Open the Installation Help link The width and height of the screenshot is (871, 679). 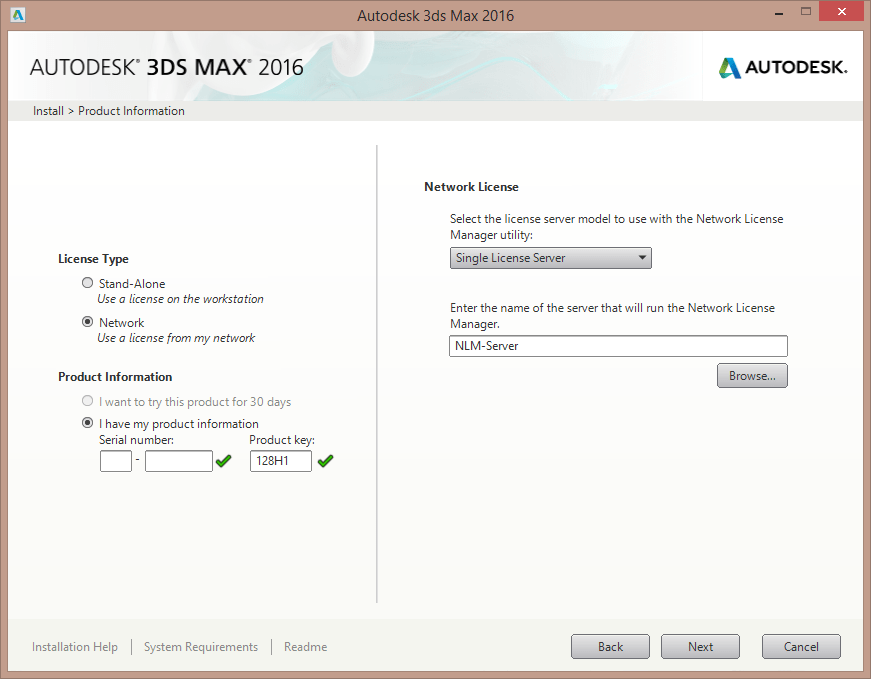(x=75, y=647)
